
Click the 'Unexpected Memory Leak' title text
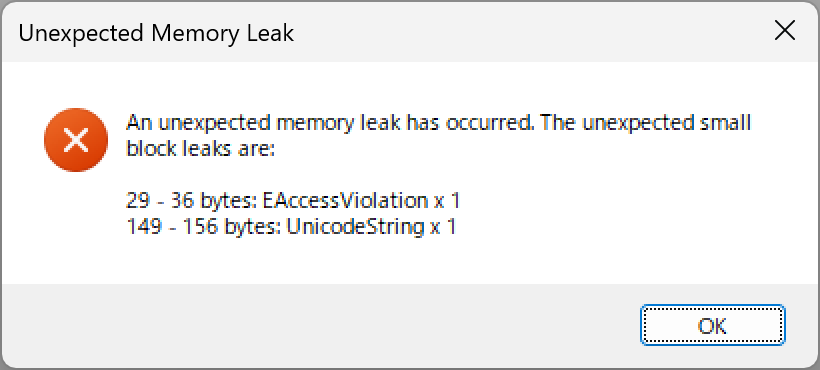point(156,33)
